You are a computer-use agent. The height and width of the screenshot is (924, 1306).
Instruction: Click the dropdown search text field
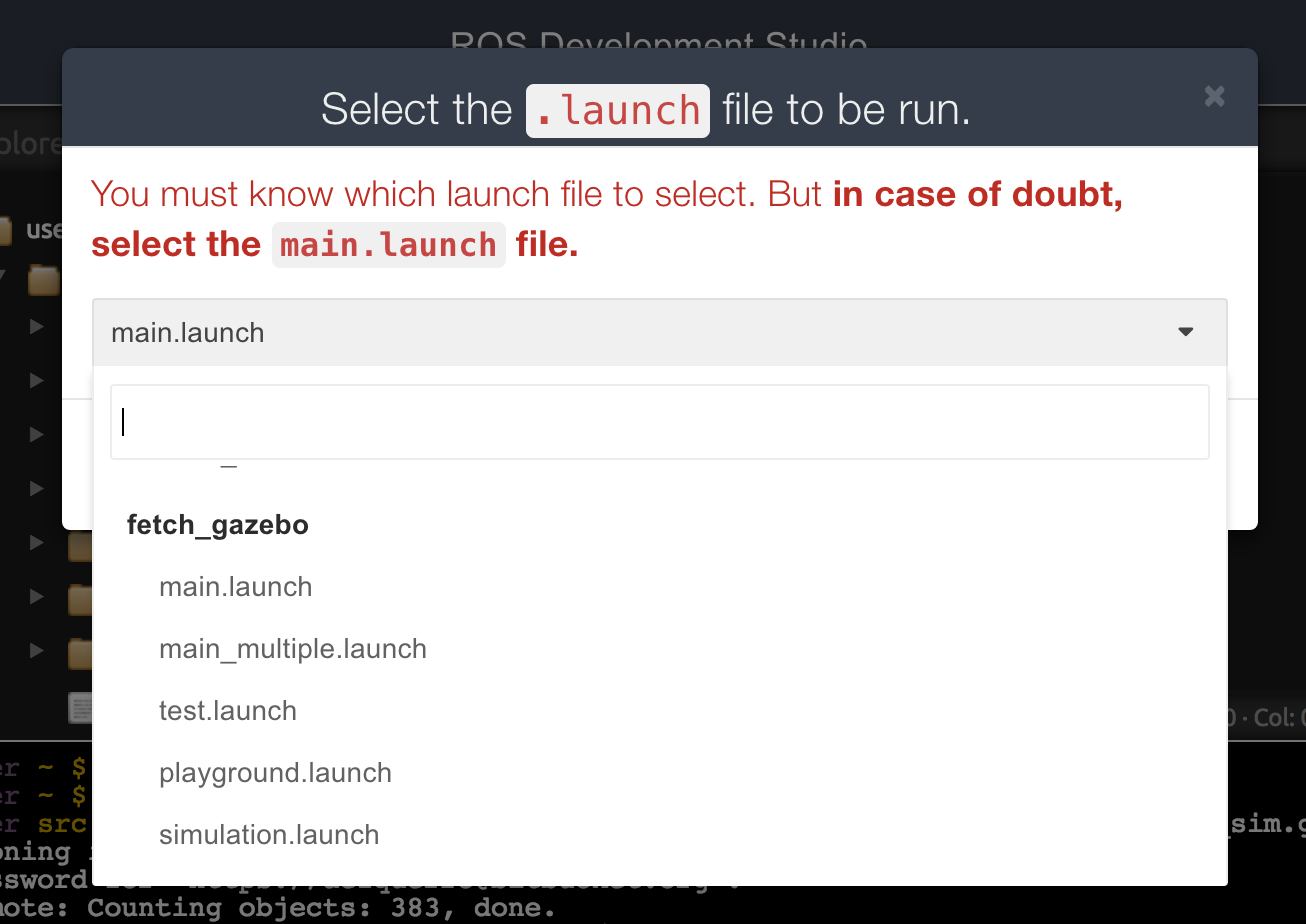(x=660, y=422)
